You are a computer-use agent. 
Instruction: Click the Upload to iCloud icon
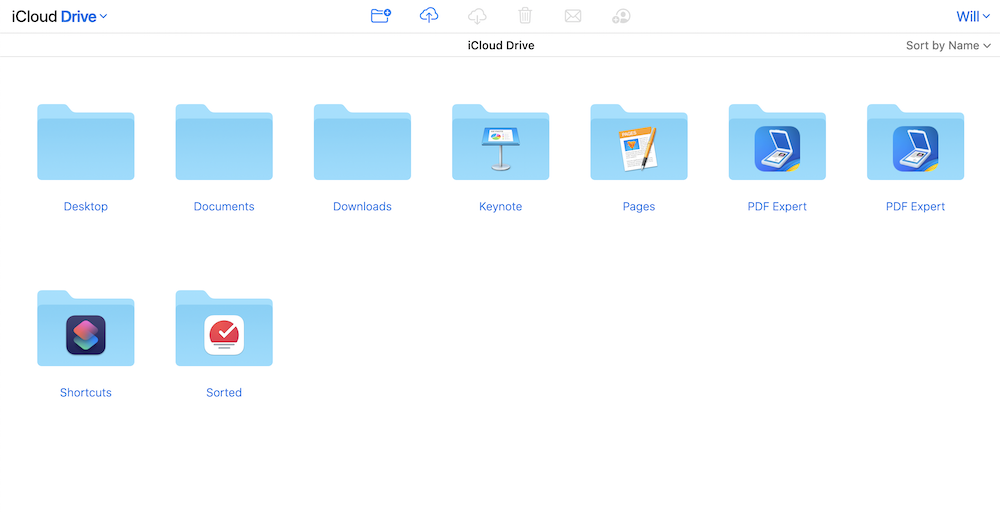pyautogui.click(x=429, y=15)
